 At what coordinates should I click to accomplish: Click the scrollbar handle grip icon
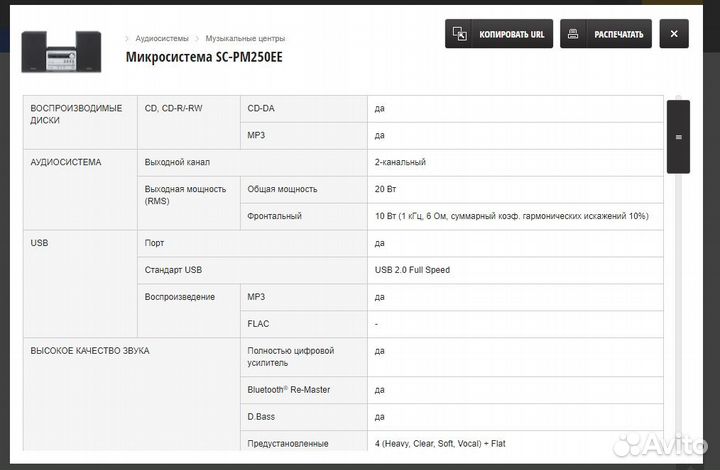[x=679, y=137]
